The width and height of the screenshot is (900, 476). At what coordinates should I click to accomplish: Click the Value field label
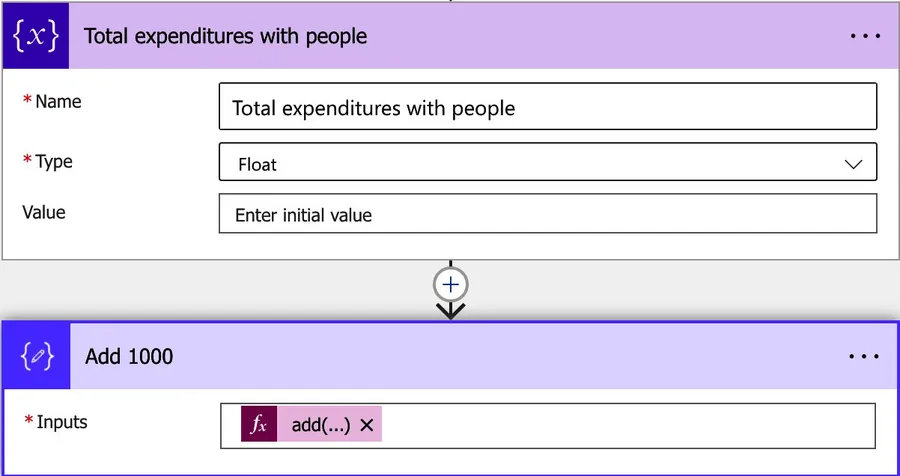click(43, 212)
